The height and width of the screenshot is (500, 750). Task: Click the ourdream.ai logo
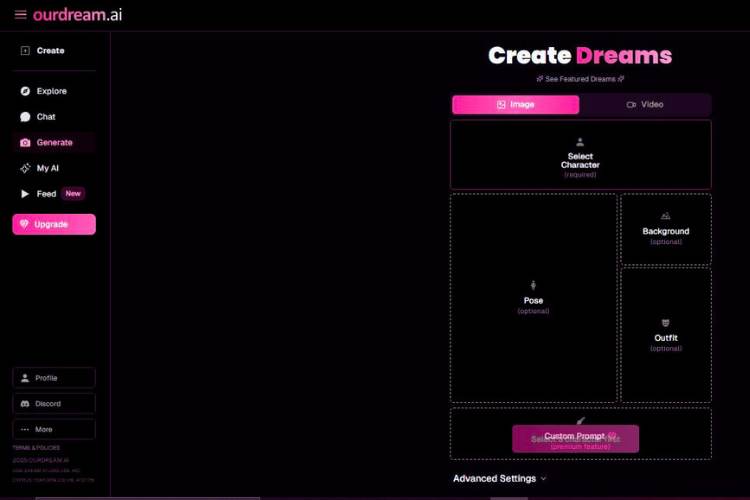coord(78,15)
